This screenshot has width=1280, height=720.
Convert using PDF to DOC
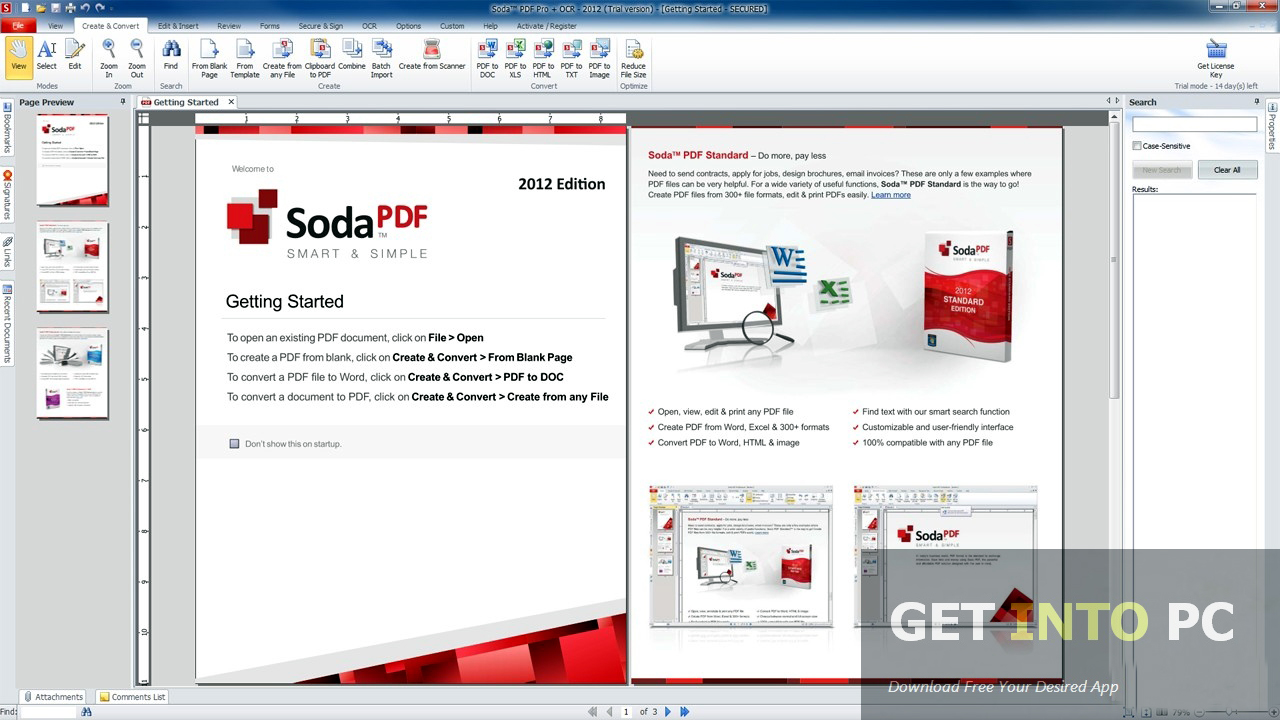click(x=488, y=58)
